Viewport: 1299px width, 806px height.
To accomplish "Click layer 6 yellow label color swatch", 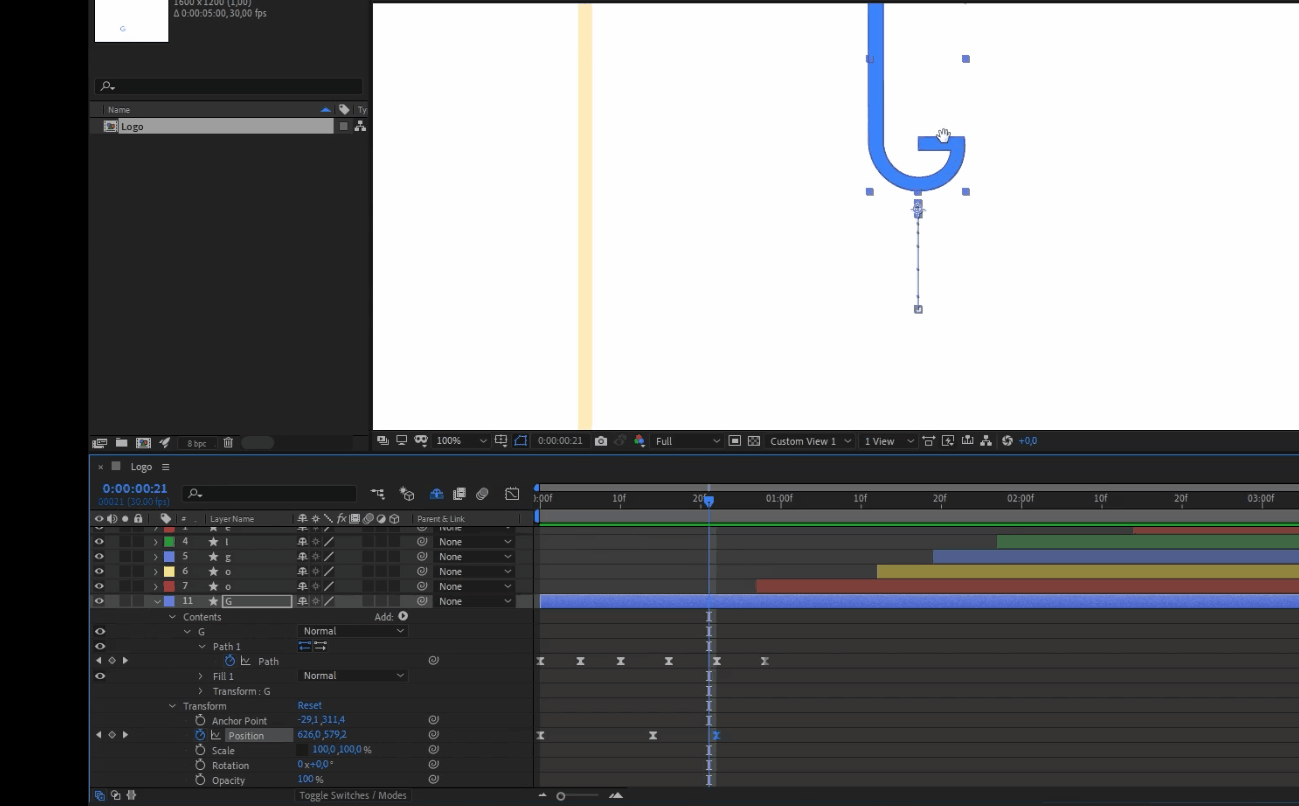I will (169, 572).
